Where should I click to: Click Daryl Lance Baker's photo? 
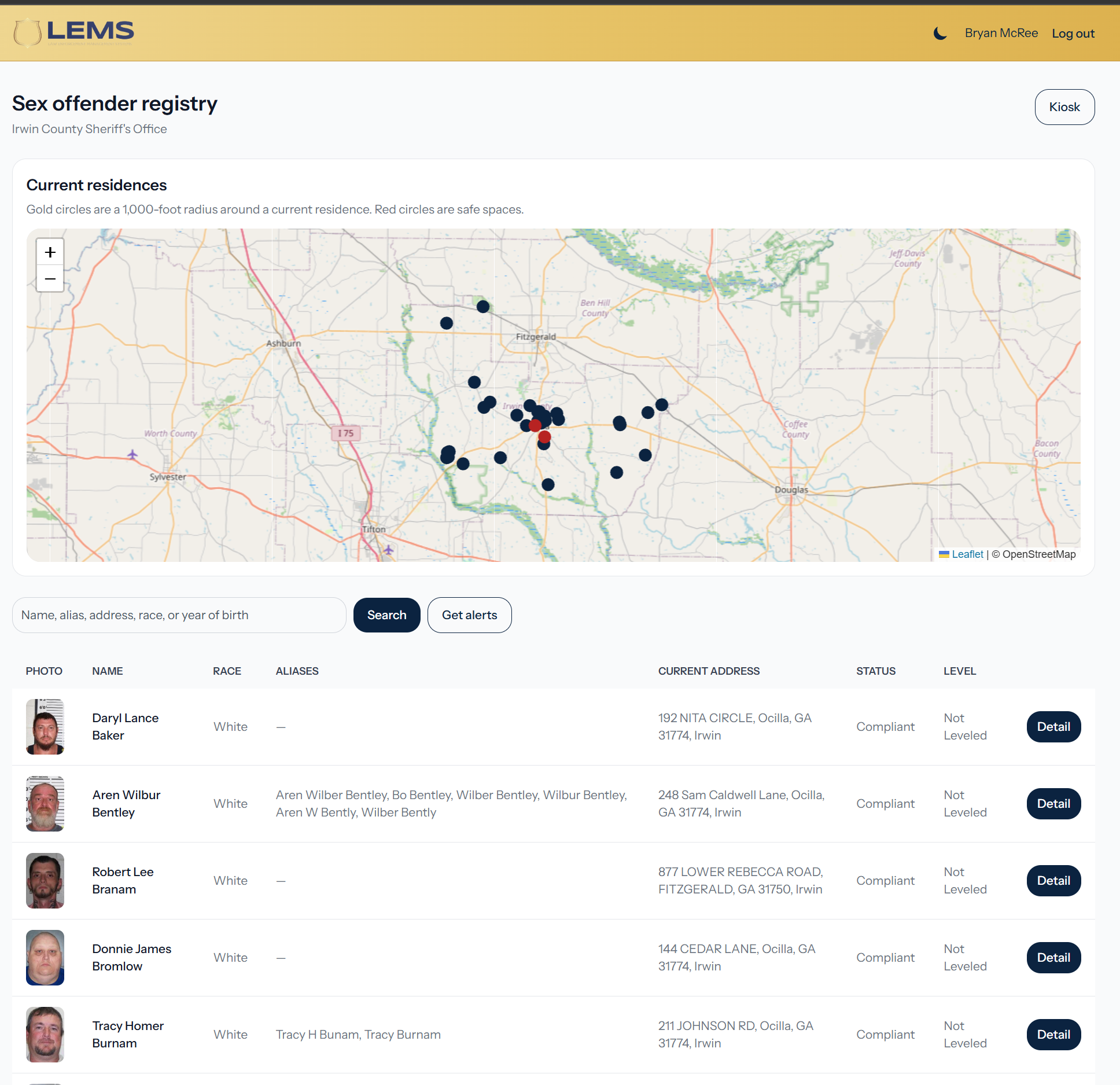coord(45,727)
